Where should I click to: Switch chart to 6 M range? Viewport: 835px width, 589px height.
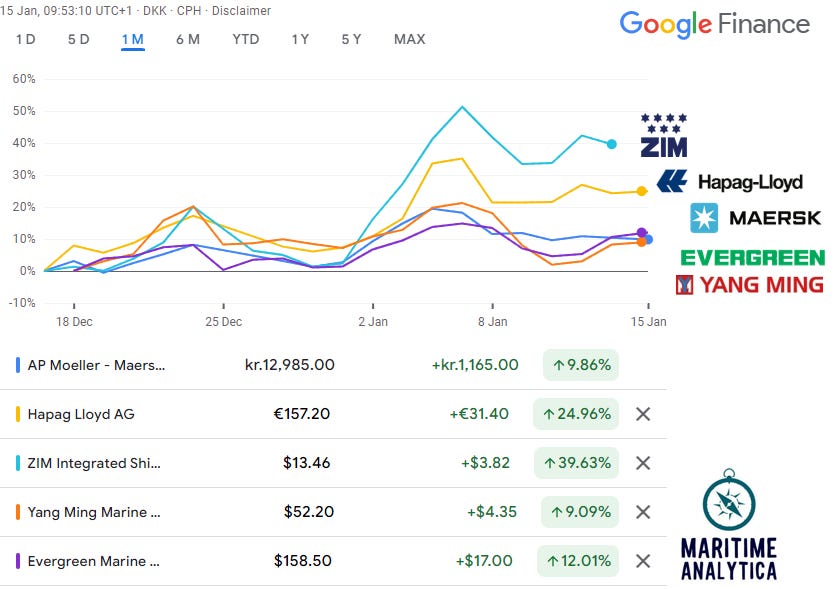[x=187, y=39]
